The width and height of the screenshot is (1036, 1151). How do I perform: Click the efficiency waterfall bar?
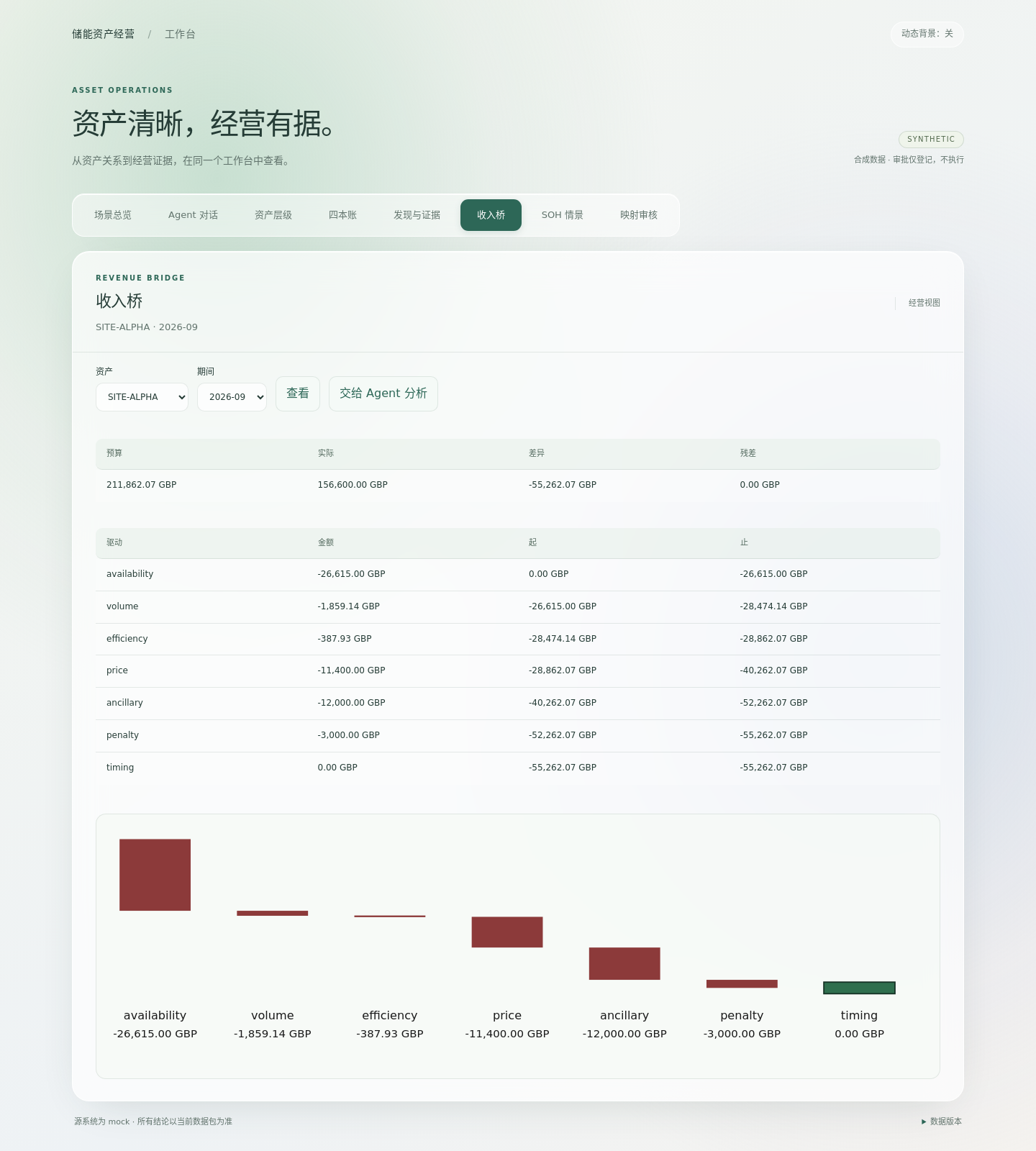click(x=390, y=916)
